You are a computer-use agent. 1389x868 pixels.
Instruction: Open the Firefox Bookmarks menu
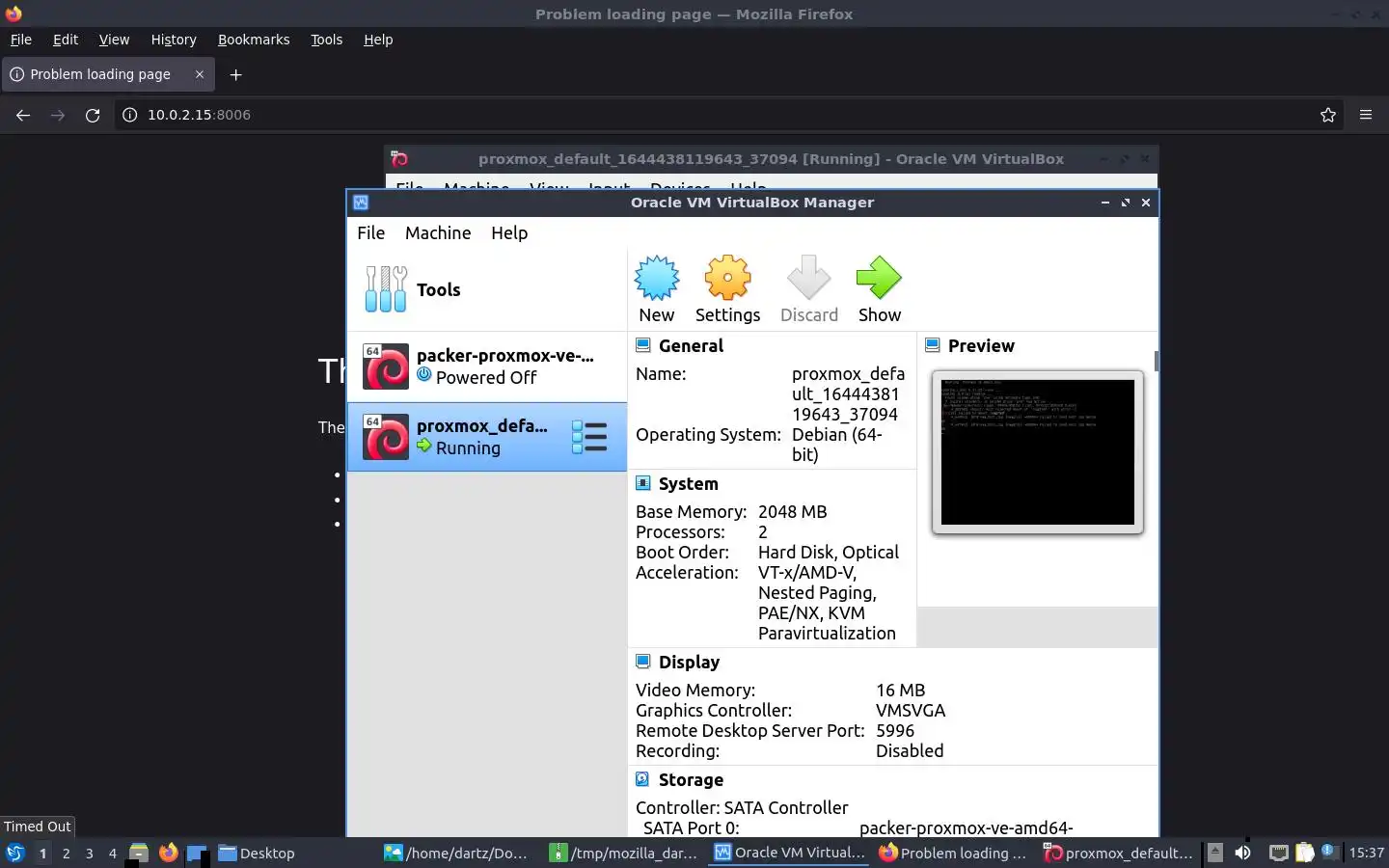pyautogui.click(x=254, y=40)
